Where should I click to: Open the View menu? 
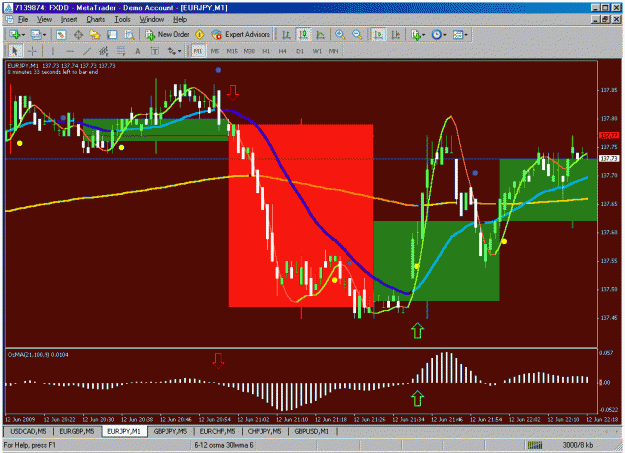[x=44, y=19]
